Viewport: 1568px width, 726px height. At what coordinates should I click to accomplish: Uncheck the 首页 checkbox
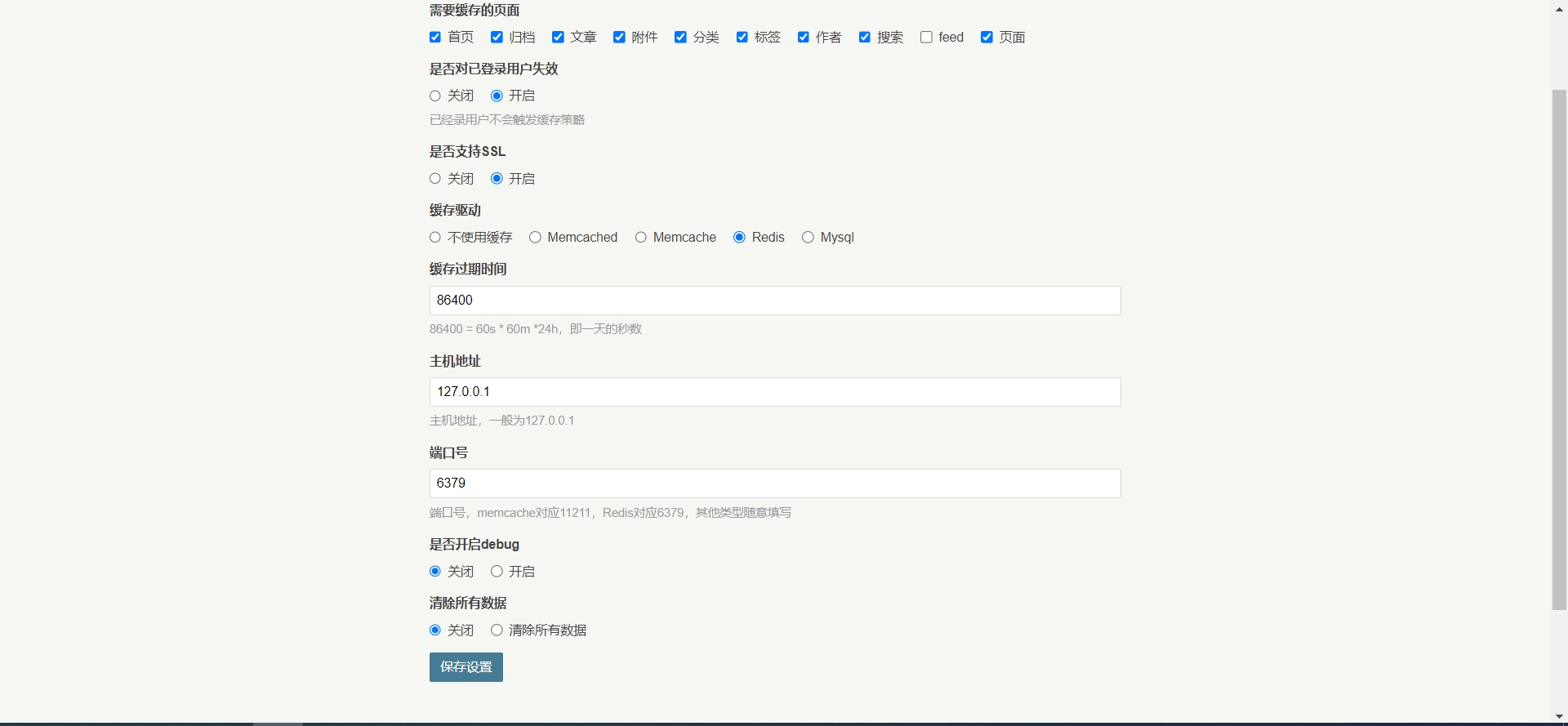tap(435, 38)
